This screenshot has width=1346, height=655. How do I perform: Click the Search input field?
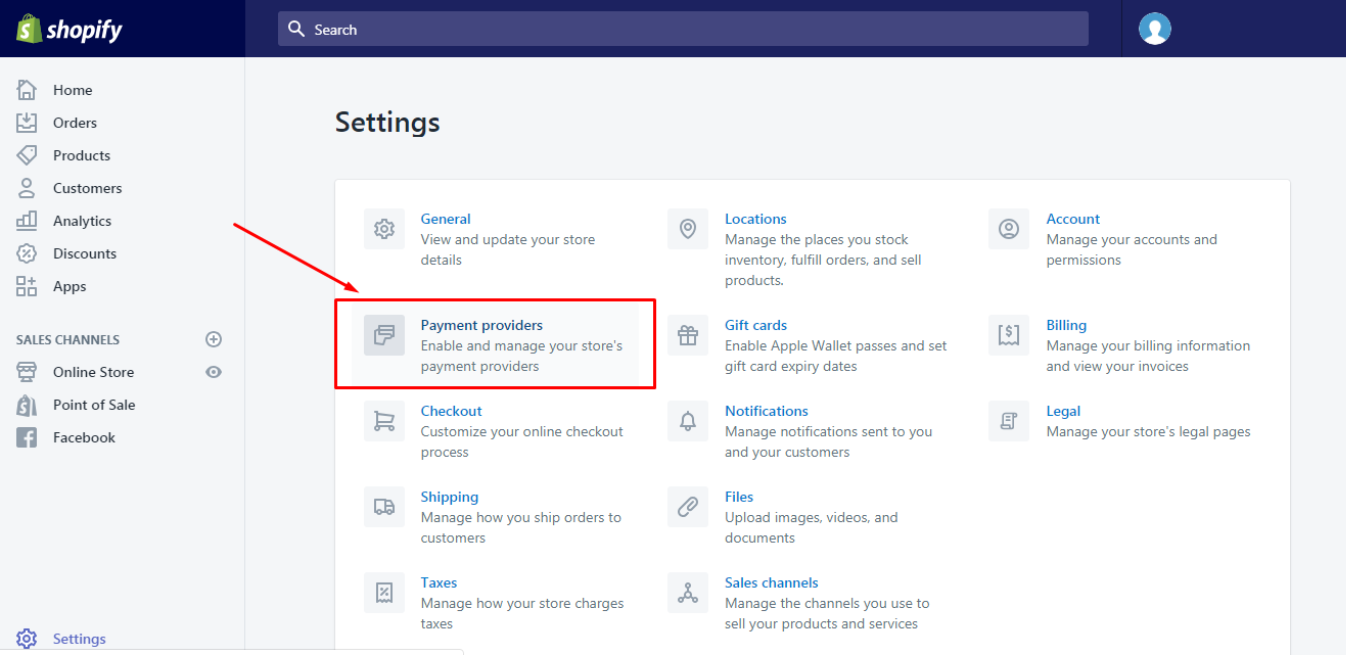683,29
